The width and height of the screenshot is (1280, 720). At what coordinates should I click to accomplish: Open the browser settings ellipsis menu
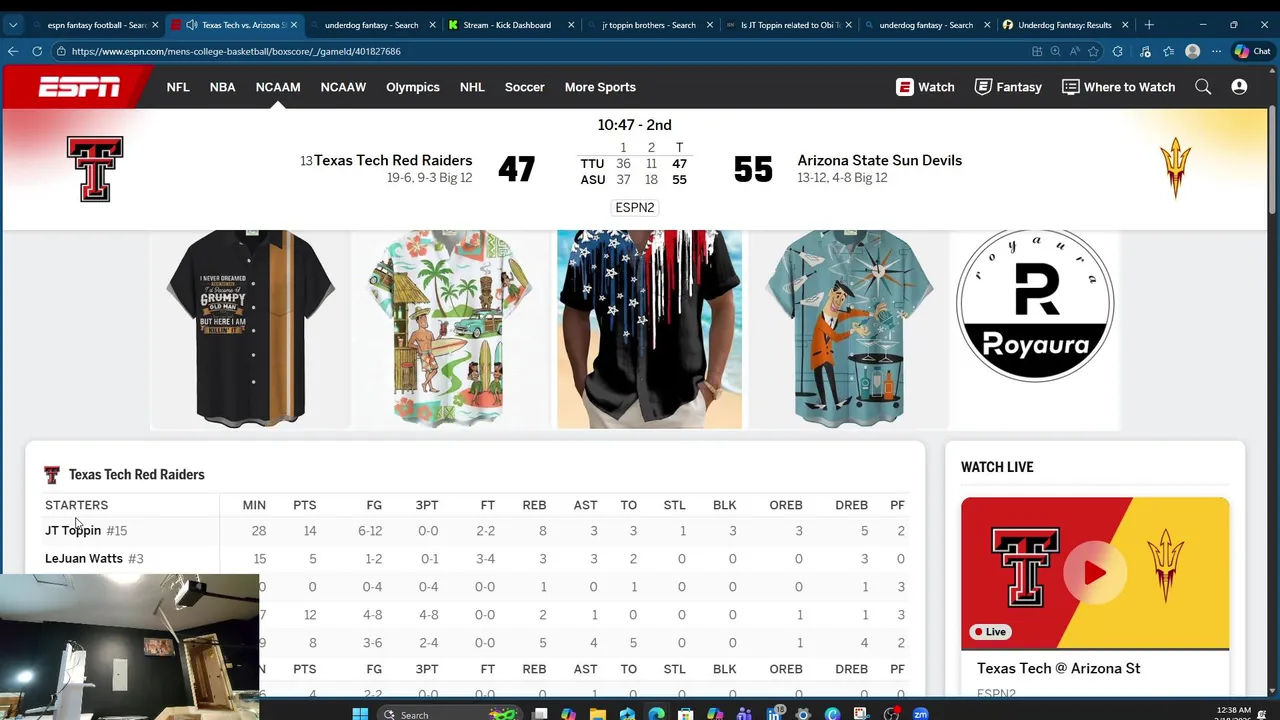click(1216, 51)
